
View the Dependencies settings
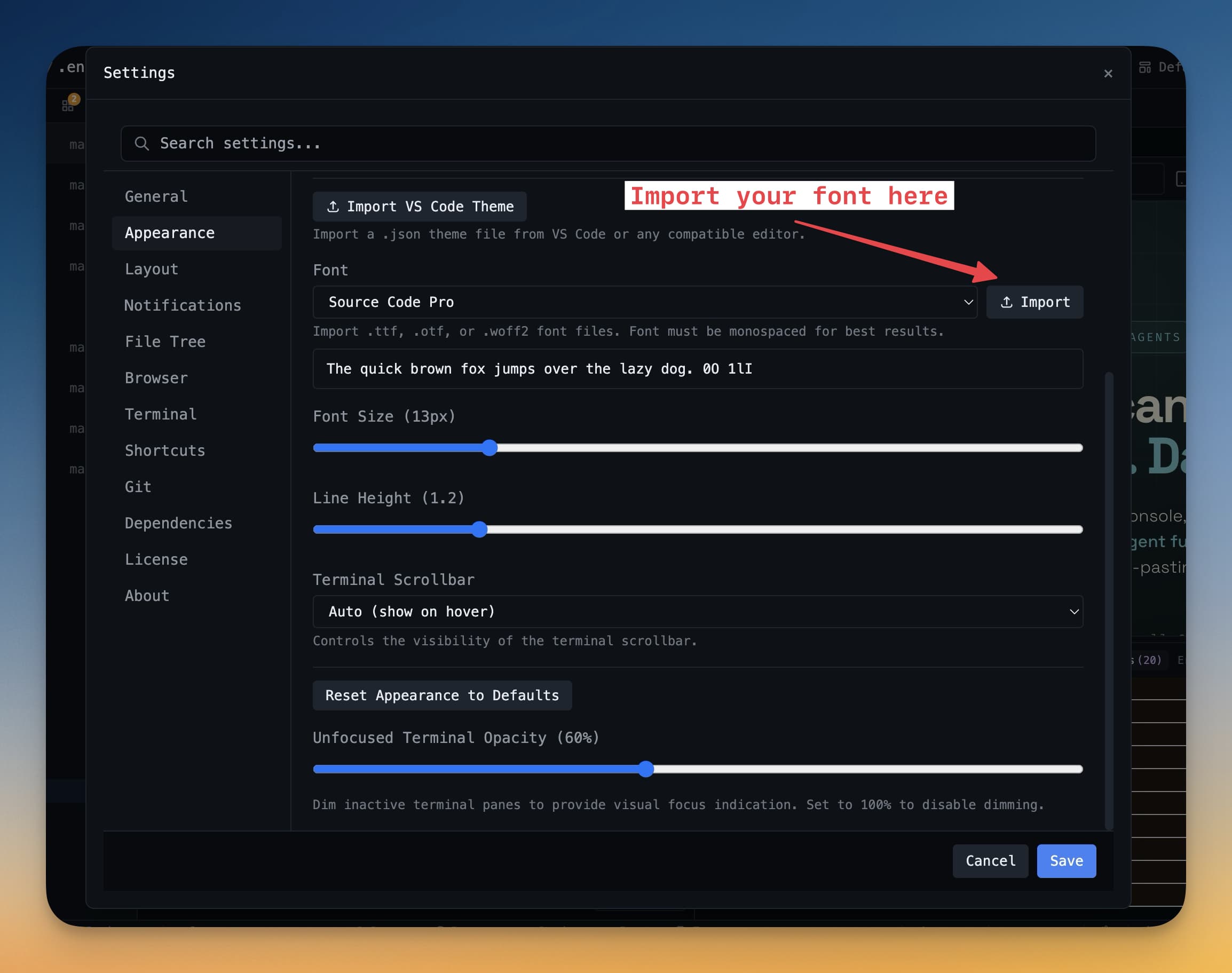196,523
